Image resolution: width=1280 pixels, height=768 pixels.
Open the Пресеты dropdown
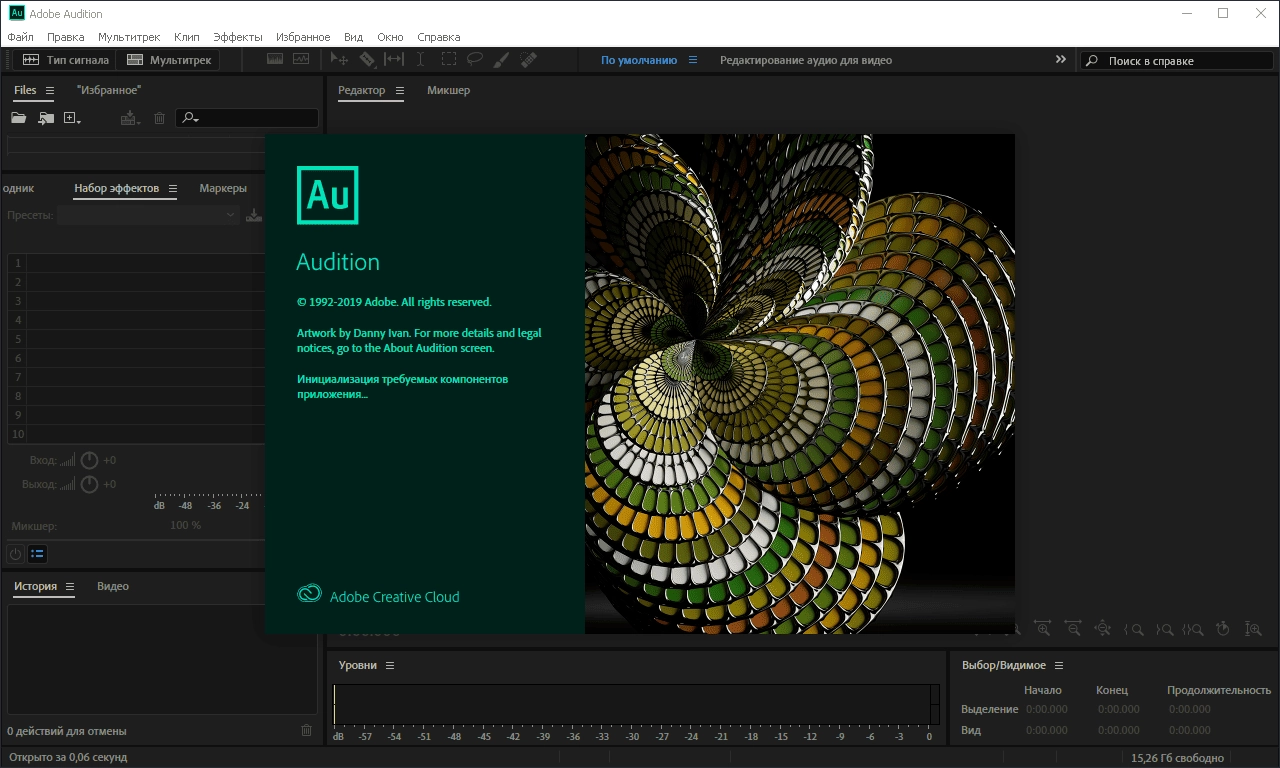pos(148,215)
